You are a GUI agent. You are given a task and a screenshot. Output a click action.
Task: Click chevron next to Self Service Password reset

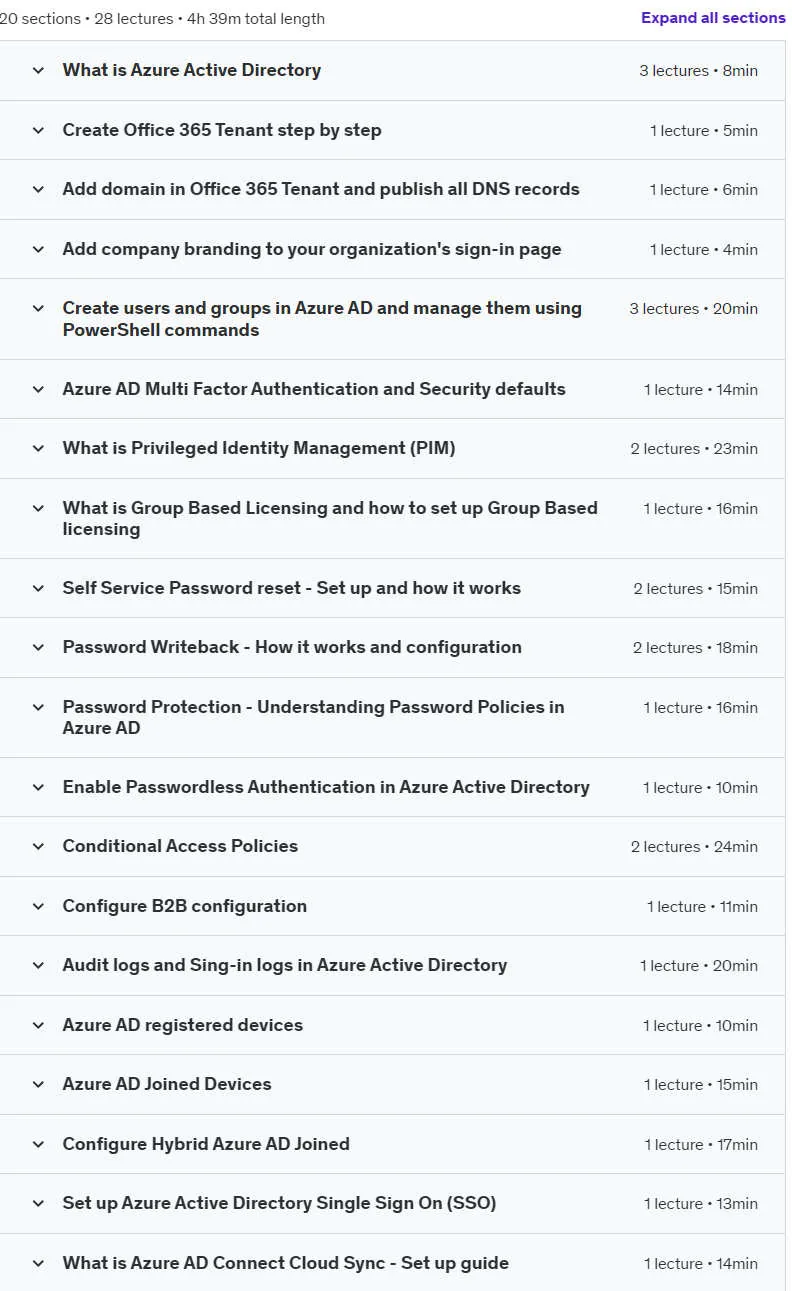(38, 588)
